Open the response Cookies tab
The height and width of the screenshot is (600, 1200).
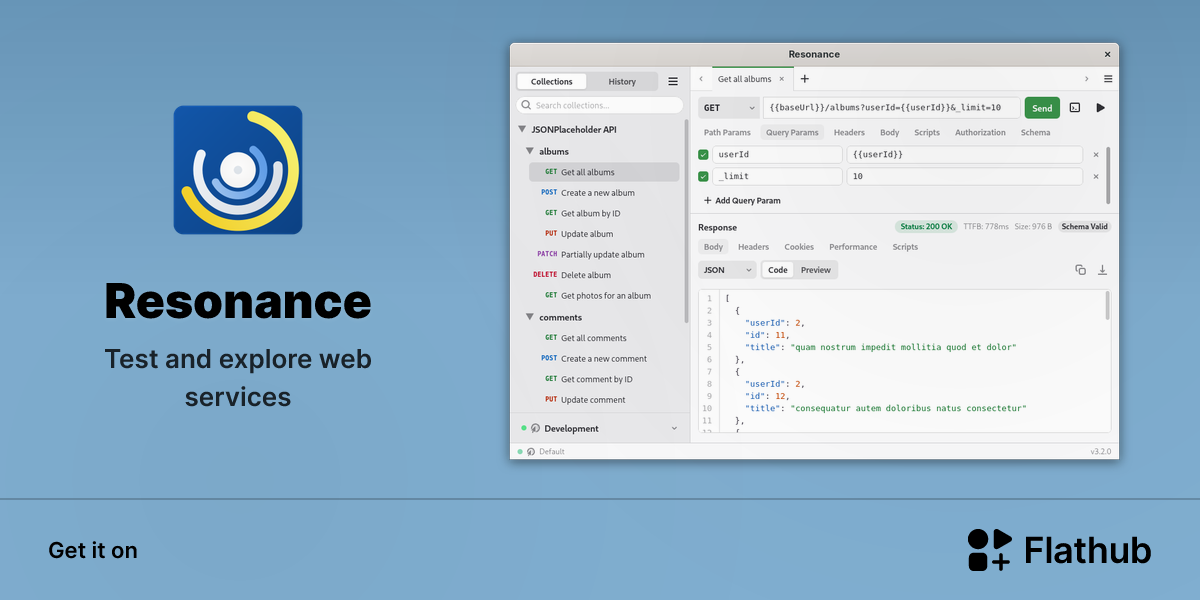tap(799, 247)
